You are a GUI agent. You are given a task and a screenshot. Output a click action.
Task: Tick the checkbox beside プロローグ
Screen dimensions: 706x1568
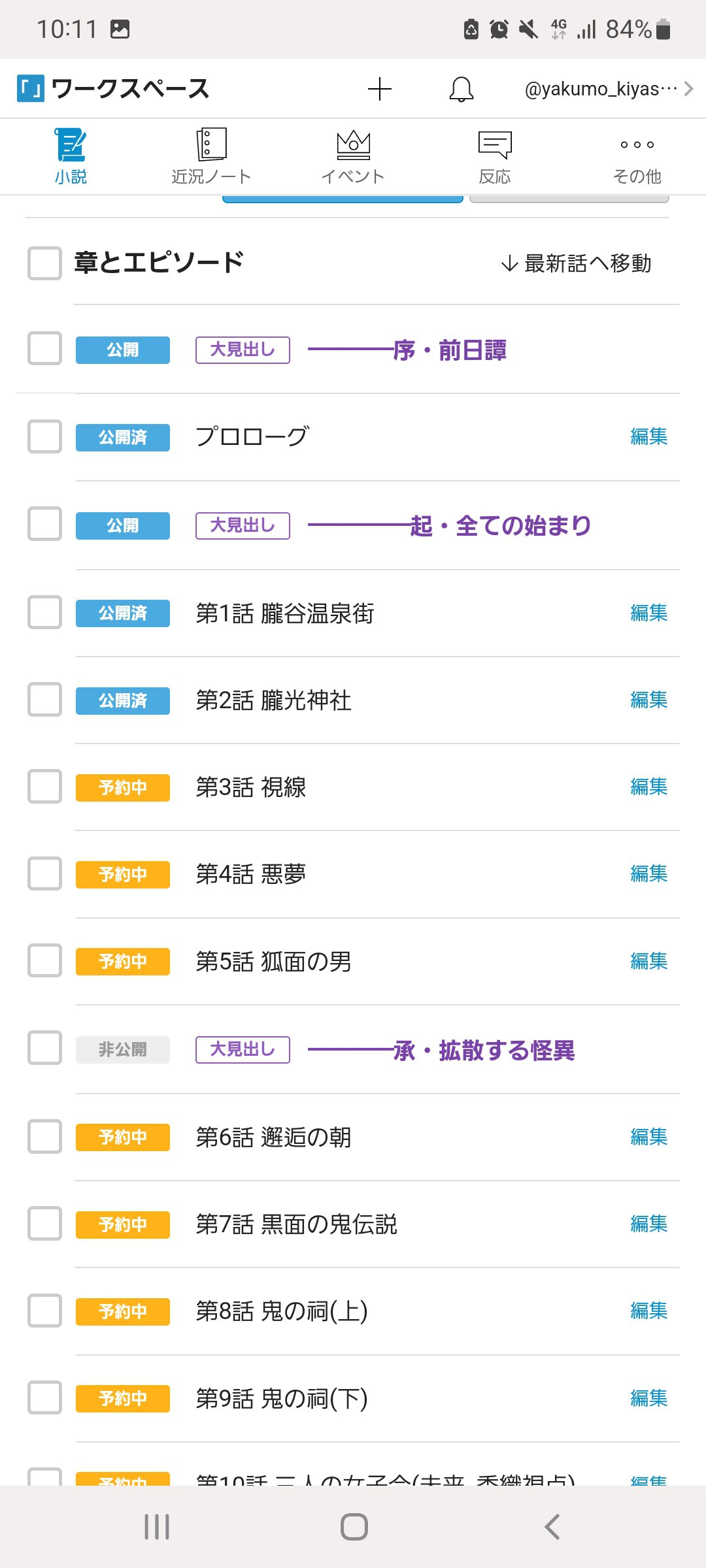pos(44,436)
